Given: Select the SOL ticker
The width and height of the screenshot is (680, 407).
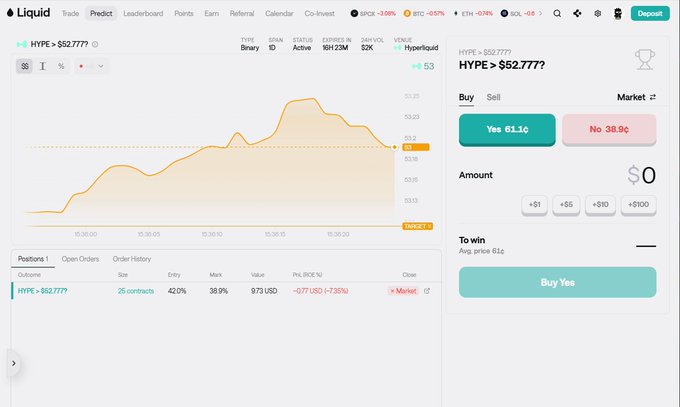Looking at the screenshot, I should (x=517, y=13).
